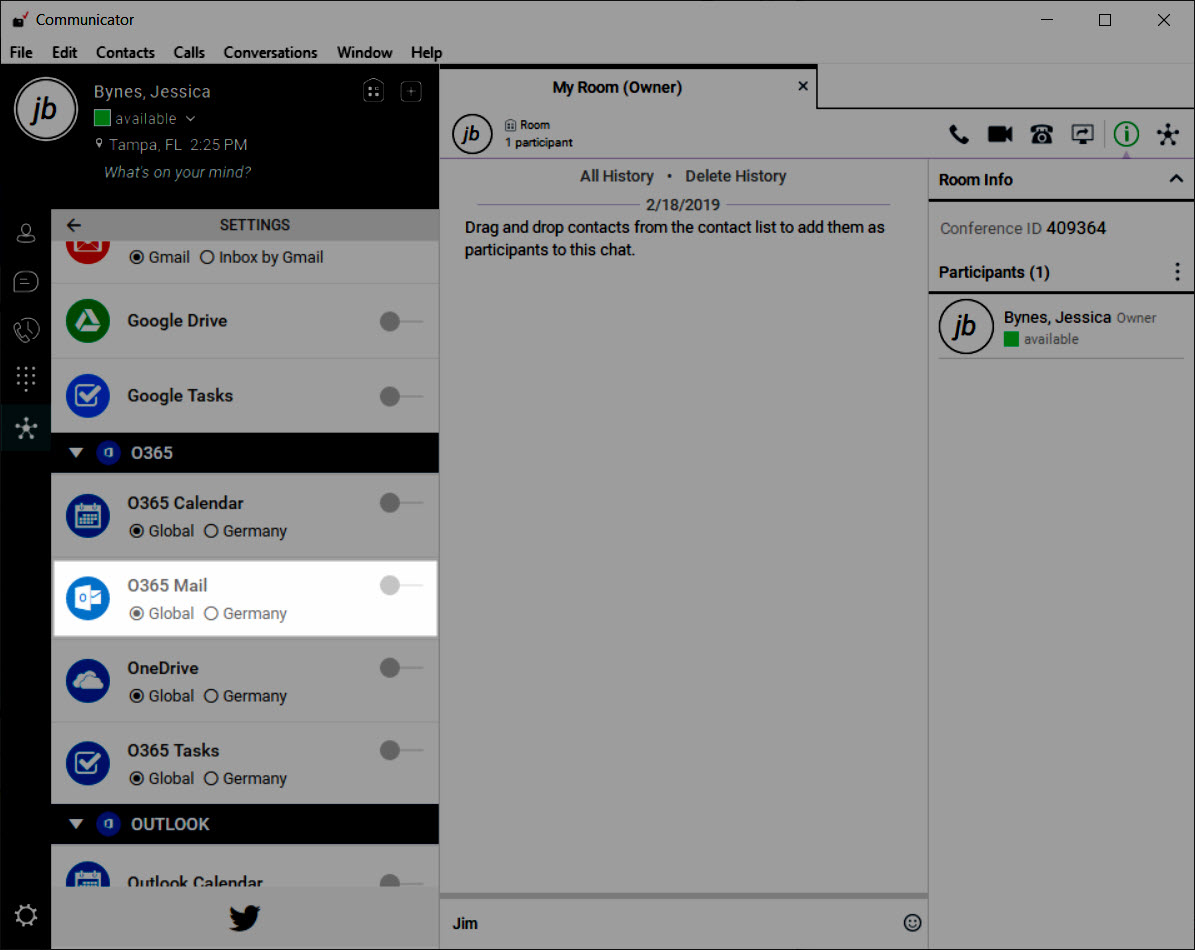This screenshot has height=950, width=1195.
Task: Open the Chat history icon in sidebar
Action: tap(26, 282)
